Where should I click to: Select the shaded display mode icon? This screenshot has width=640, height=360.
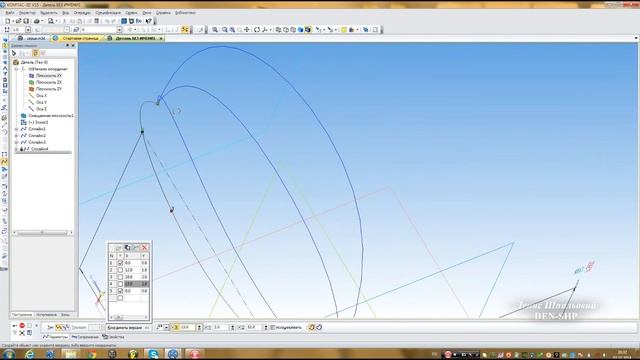point(301,29)
